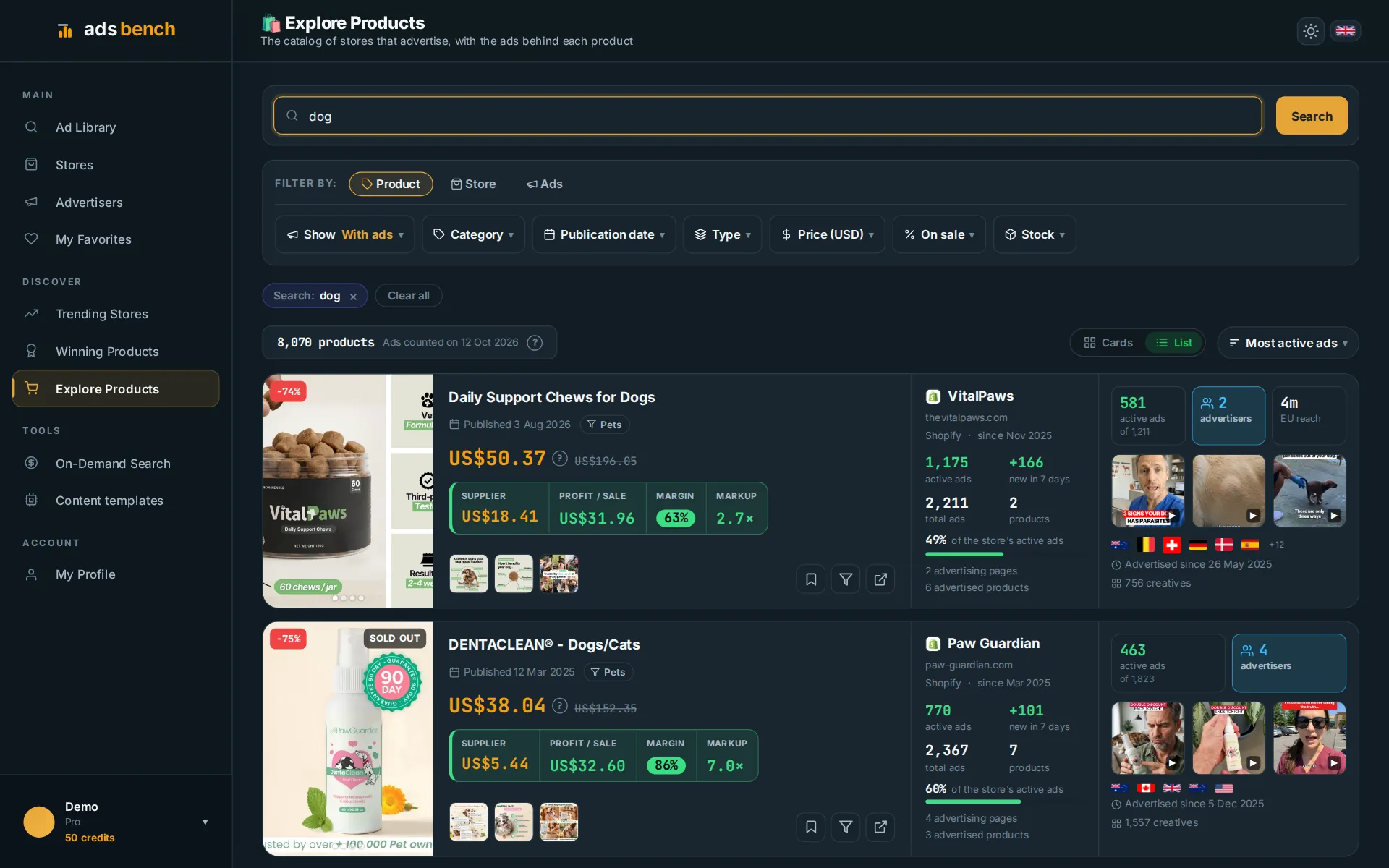
Task: Play VitalPaws dog on beach video
Action: coord(1309,490)
